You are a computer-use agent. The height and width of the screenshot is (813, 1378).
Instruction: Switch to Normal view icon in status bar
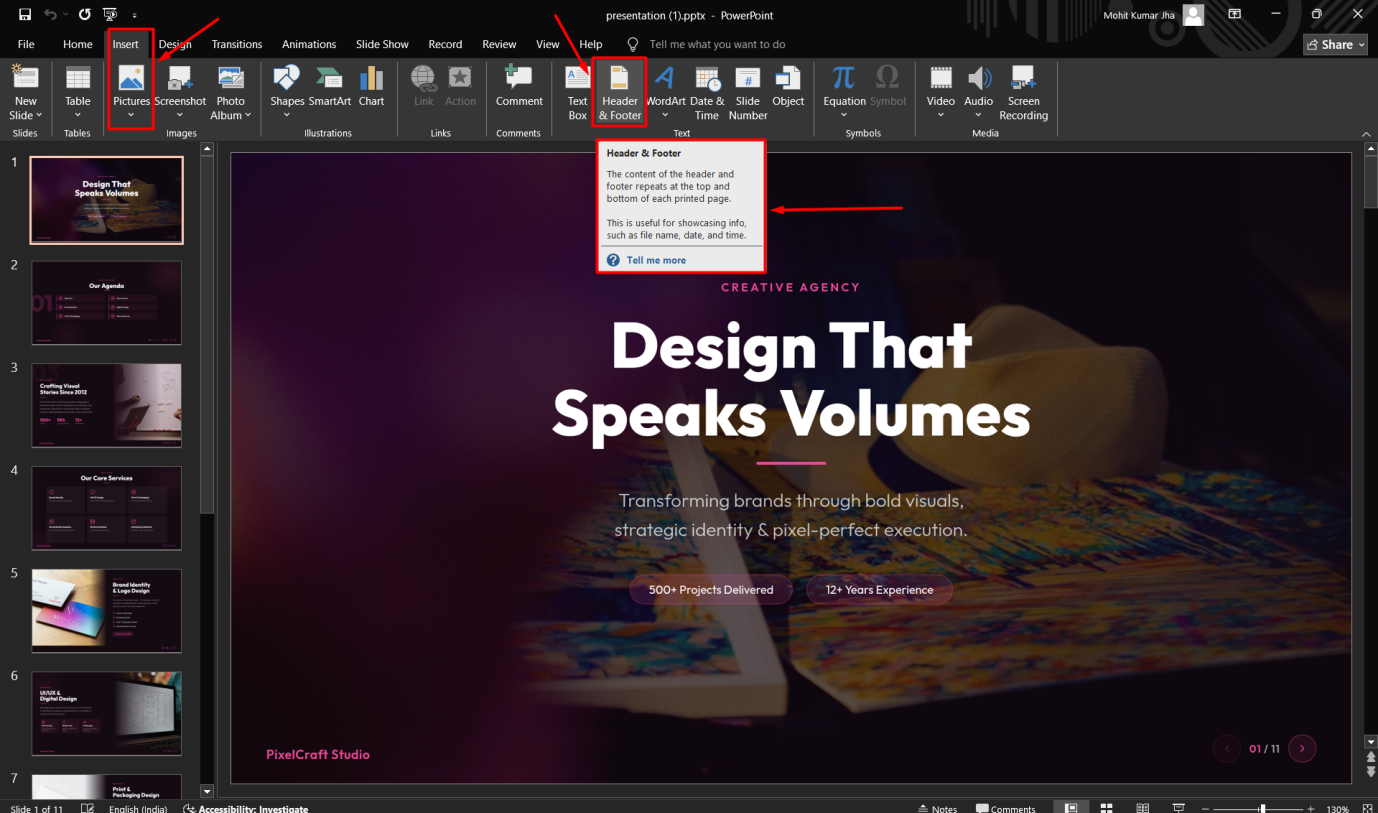1071,808
